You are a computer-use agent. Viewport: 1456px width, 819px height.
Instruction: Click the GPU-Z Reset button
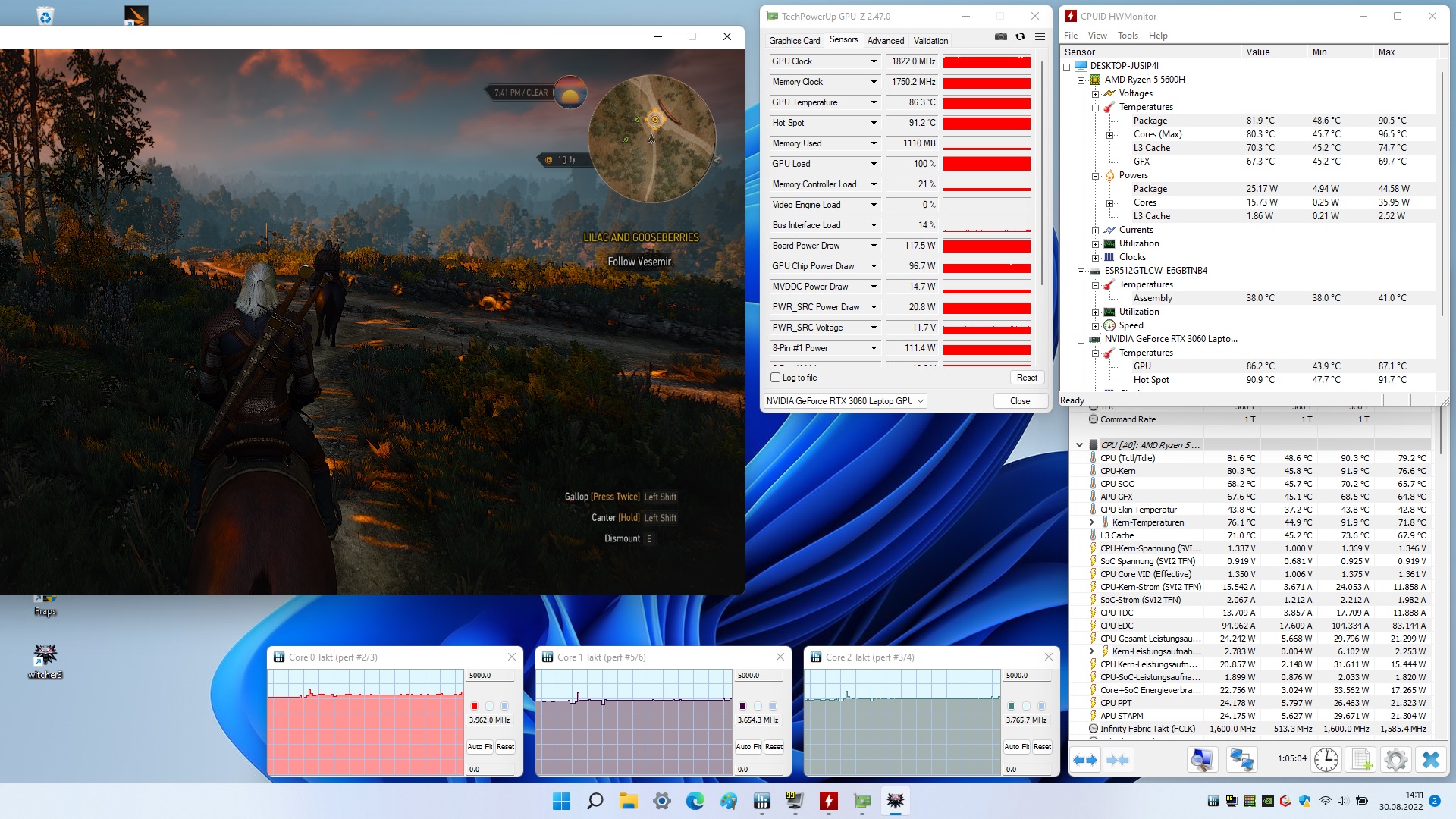[x=1027, y=378]
